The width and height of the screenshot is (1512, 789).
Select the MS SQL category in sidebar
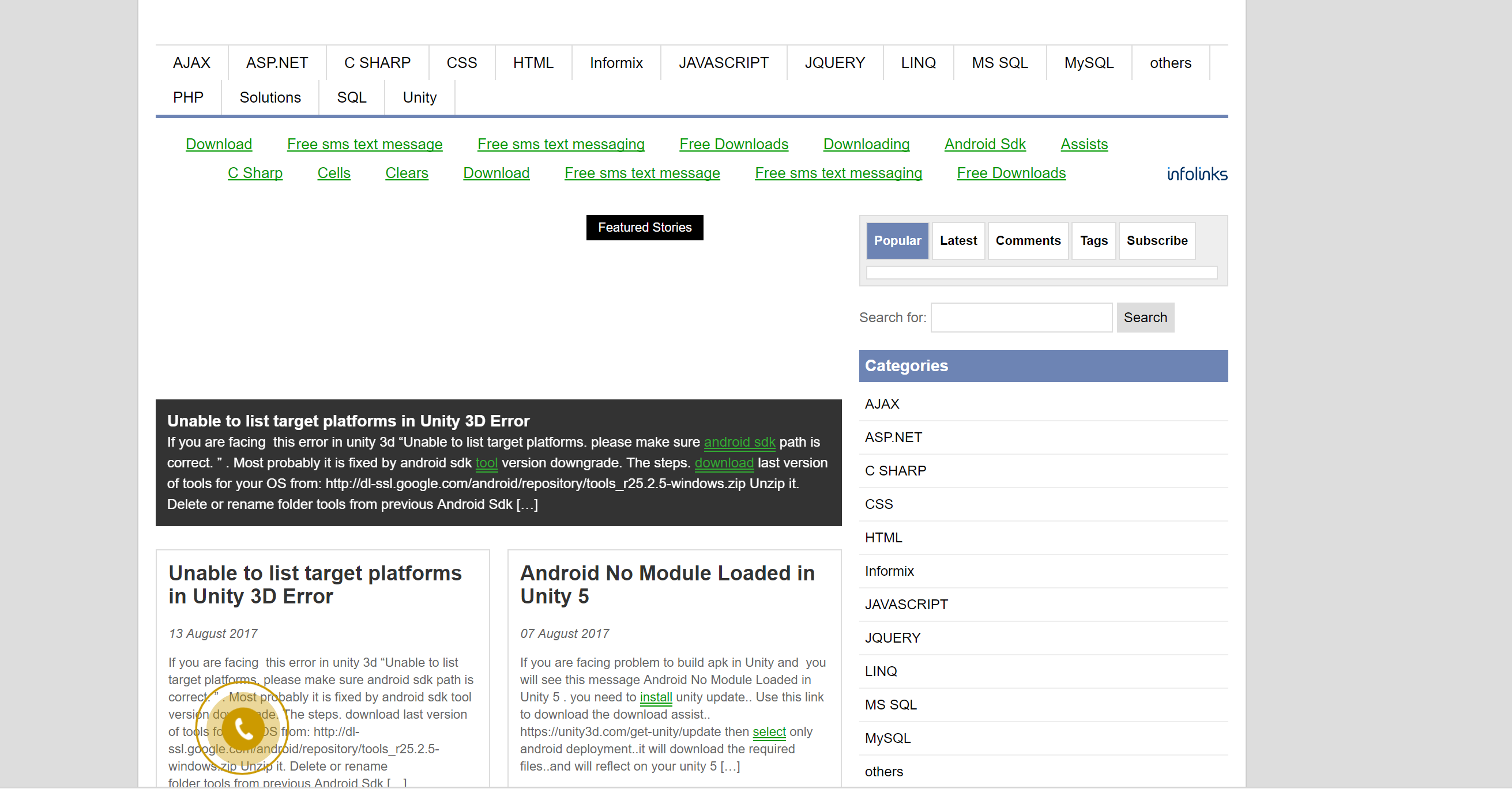click(x=890, y=704)
